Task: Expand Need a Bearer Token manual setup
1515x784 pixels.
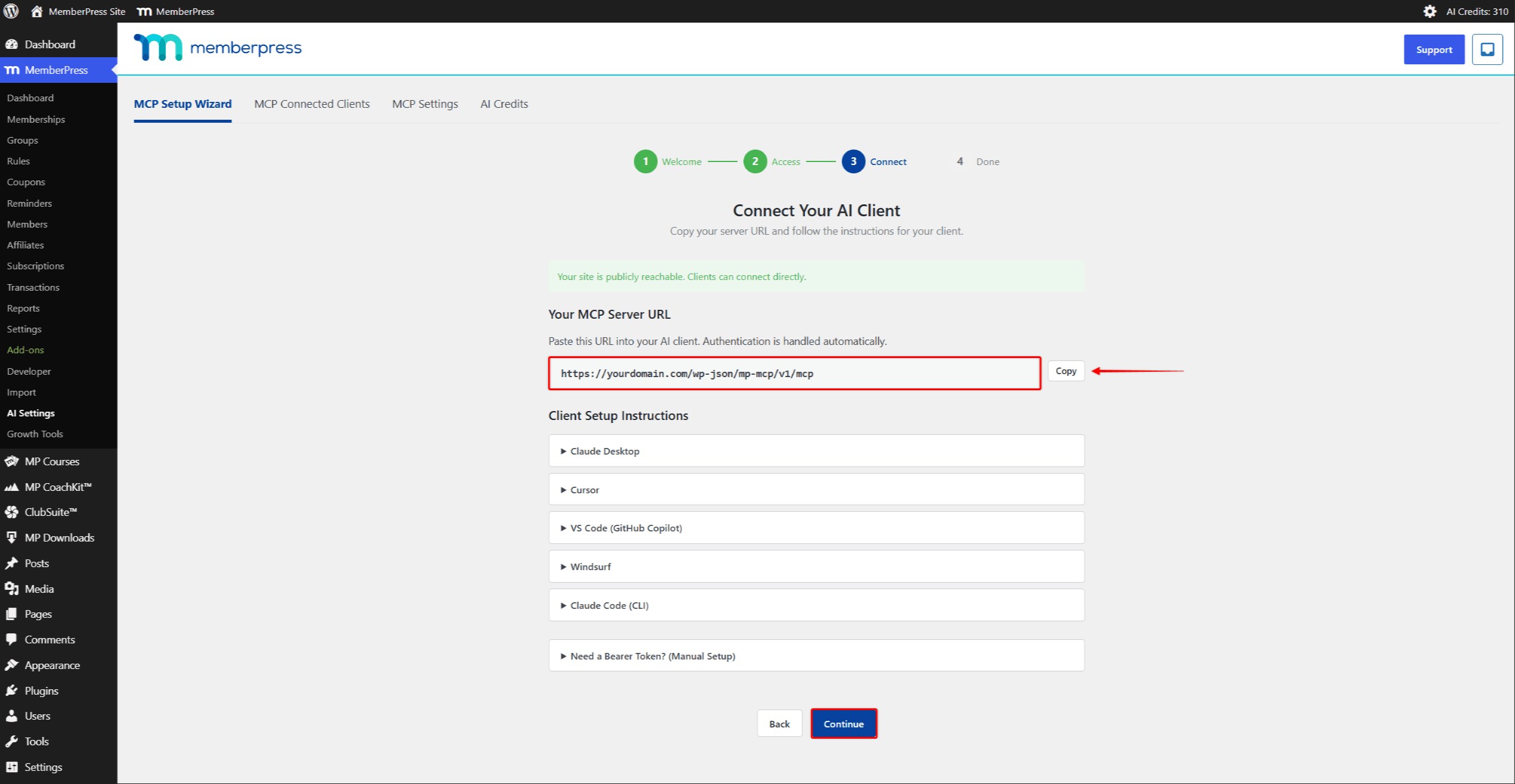Action: click(816, 656)
